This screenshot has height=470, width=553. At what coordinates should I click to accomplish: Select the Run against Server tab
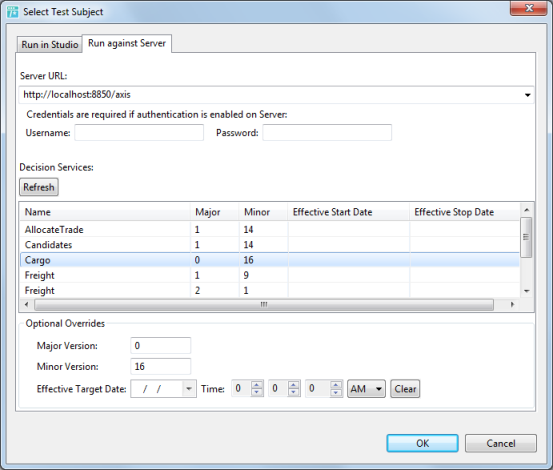click(127, 43)
